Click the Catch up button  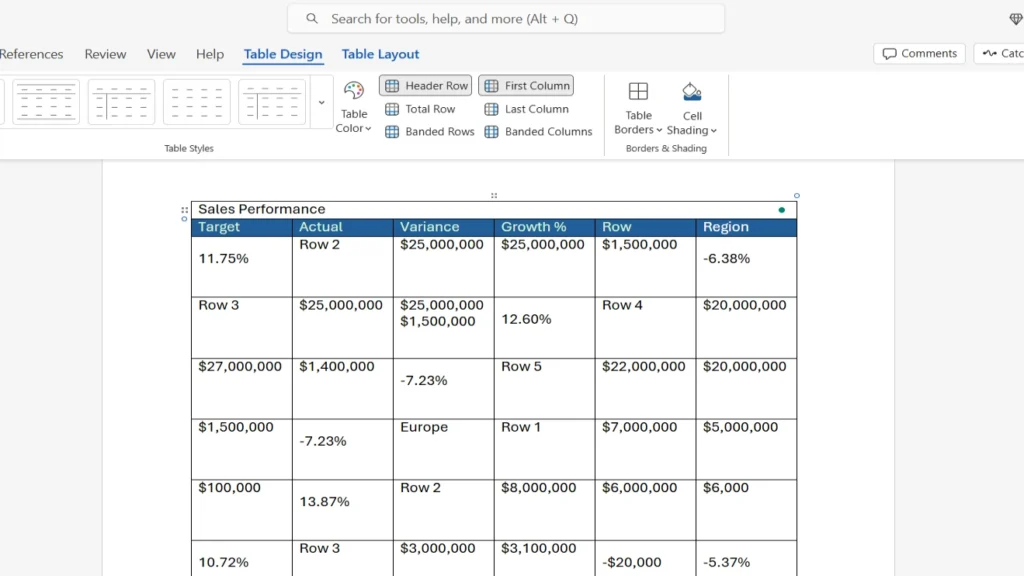click(1003, 53)
